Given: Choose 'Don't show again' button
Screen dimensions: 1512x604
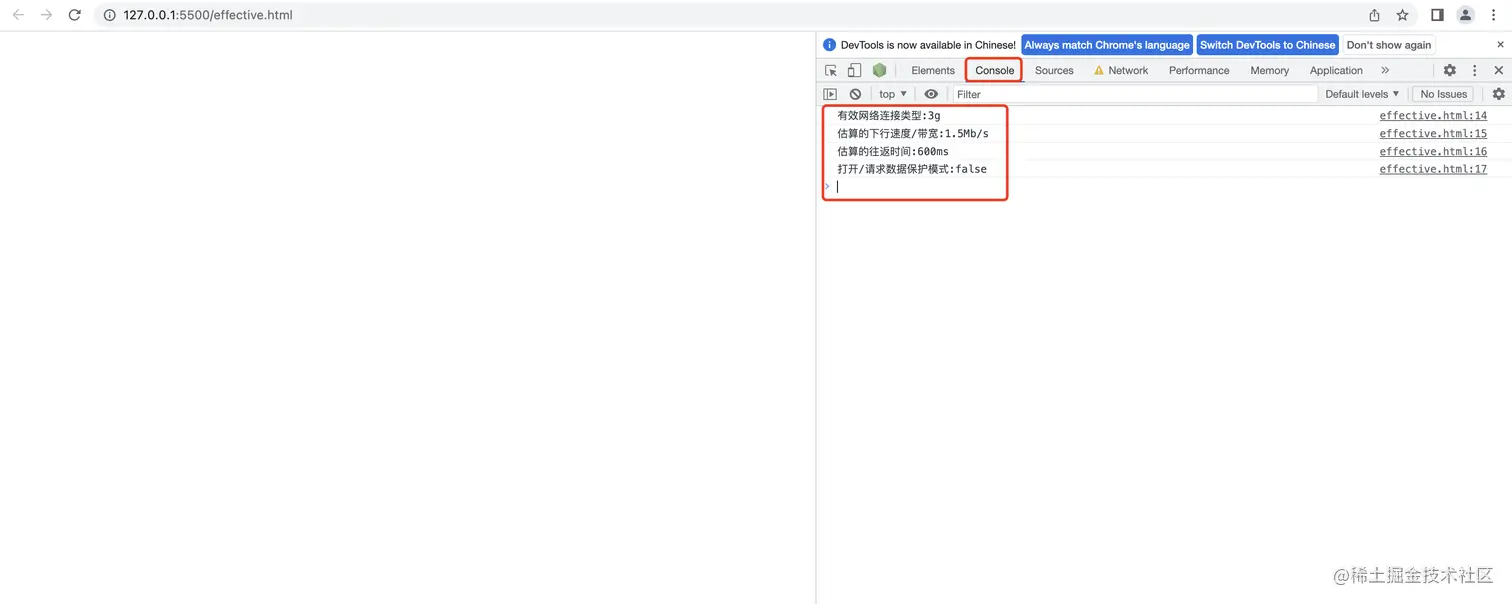Looking at the screenshot, I should coord(1388,45).
